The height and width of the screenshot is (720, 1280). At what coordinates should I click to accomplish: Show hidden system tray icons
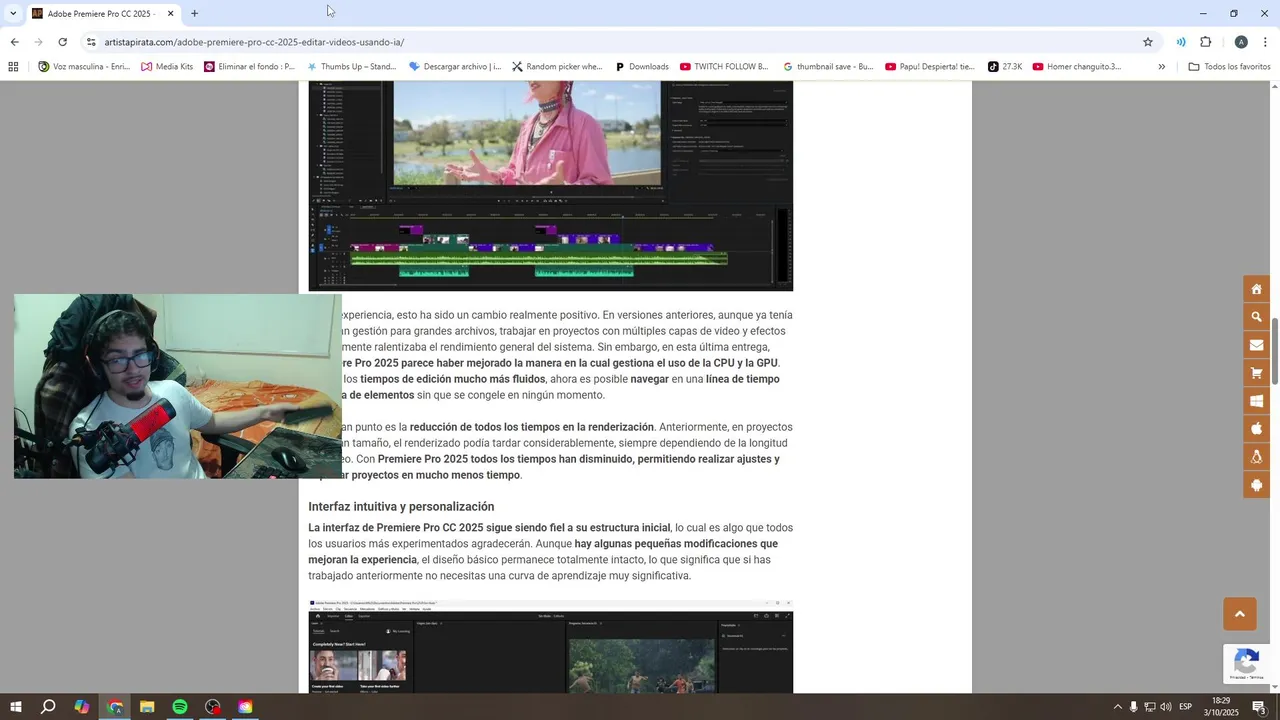[x=1117, y=707]
